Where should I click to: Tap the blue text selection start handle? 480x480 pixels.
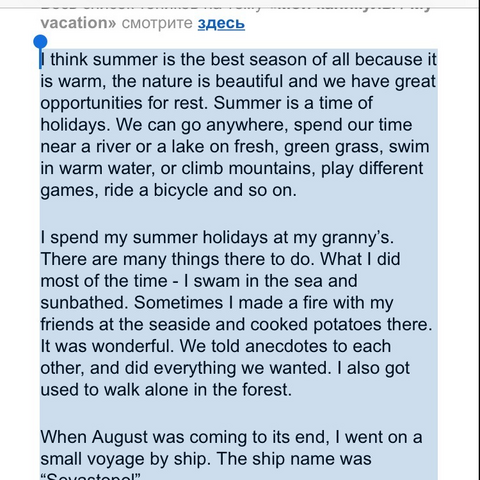(x=40, y=43)
